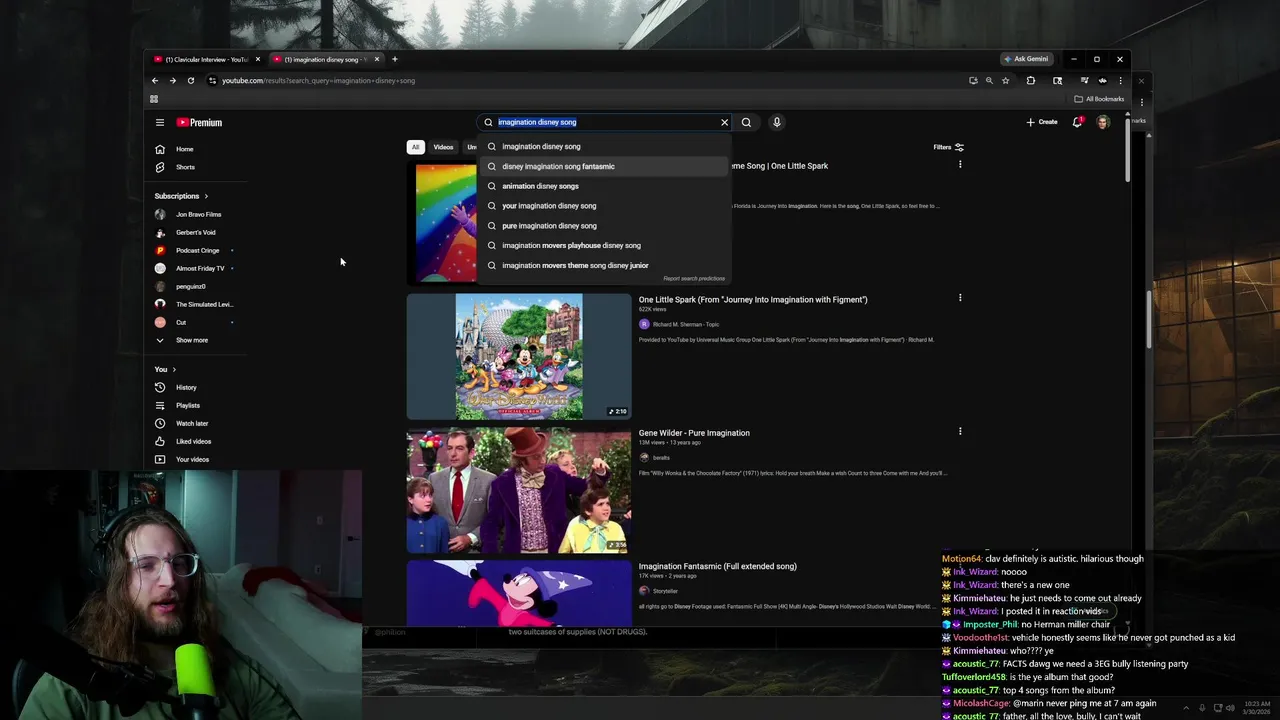
Task: Open watch History
Action: (186, 387)
